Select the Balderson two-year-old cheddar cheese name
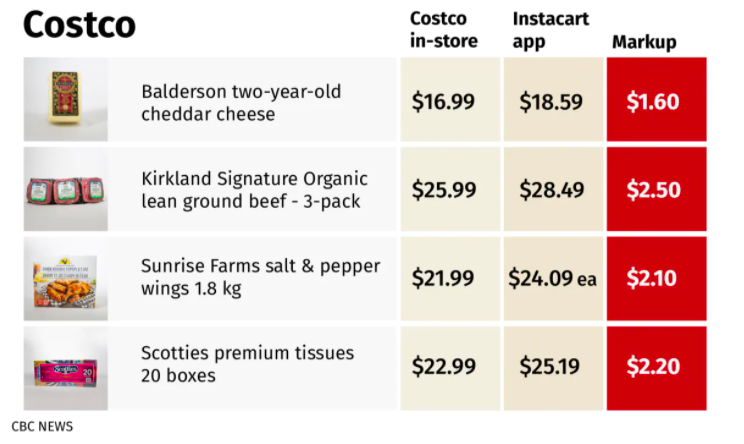The width and height of the screenshot is (744, 444). pos(241,102)
